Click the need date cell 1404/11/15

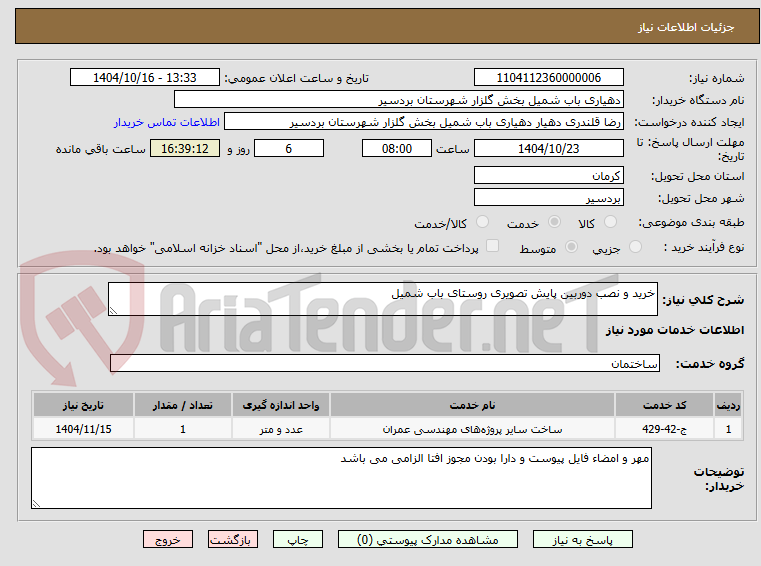point(83,429)
